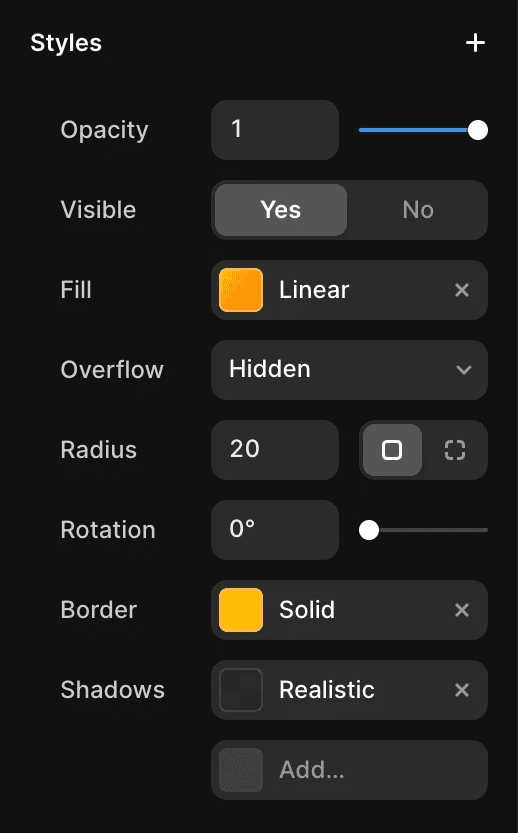Remove the Linear fill with the X icon
This screenshot has width=518, height=833.
[462, 290]
